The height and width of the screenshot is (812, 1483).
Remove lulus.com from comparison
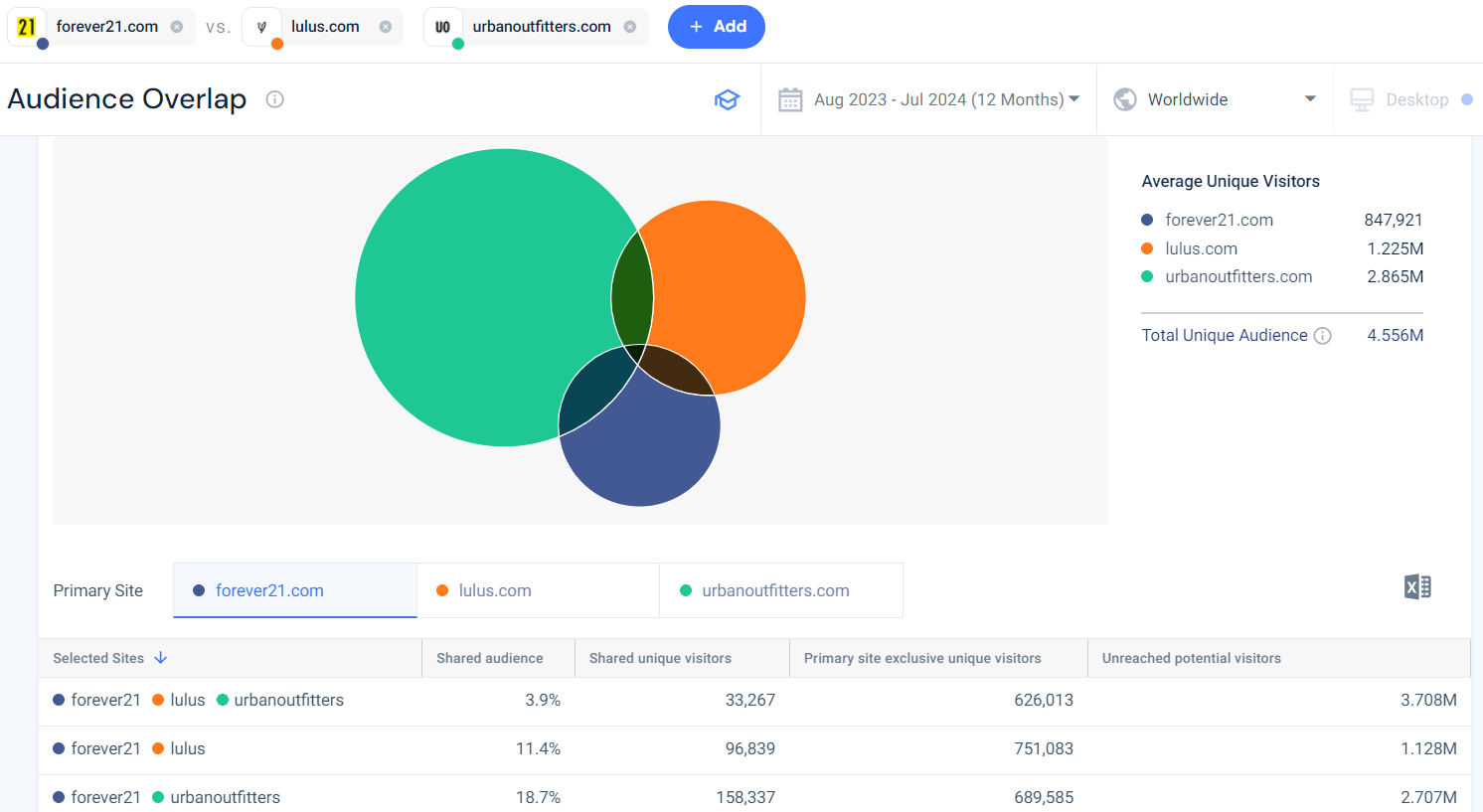coord(386,27)
